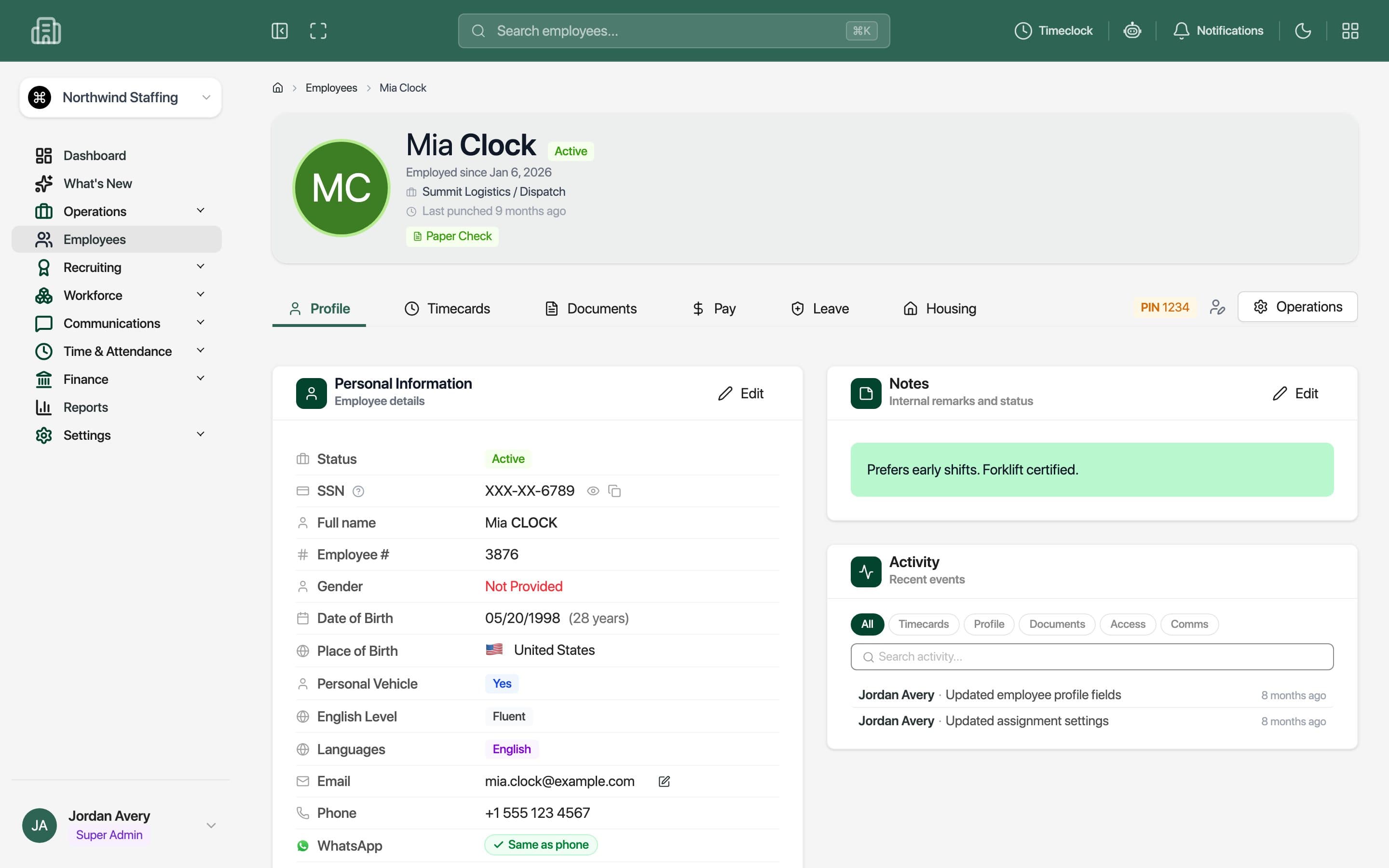Click the MC avatar picture
Screen dimensions: 1389x868
341,188
